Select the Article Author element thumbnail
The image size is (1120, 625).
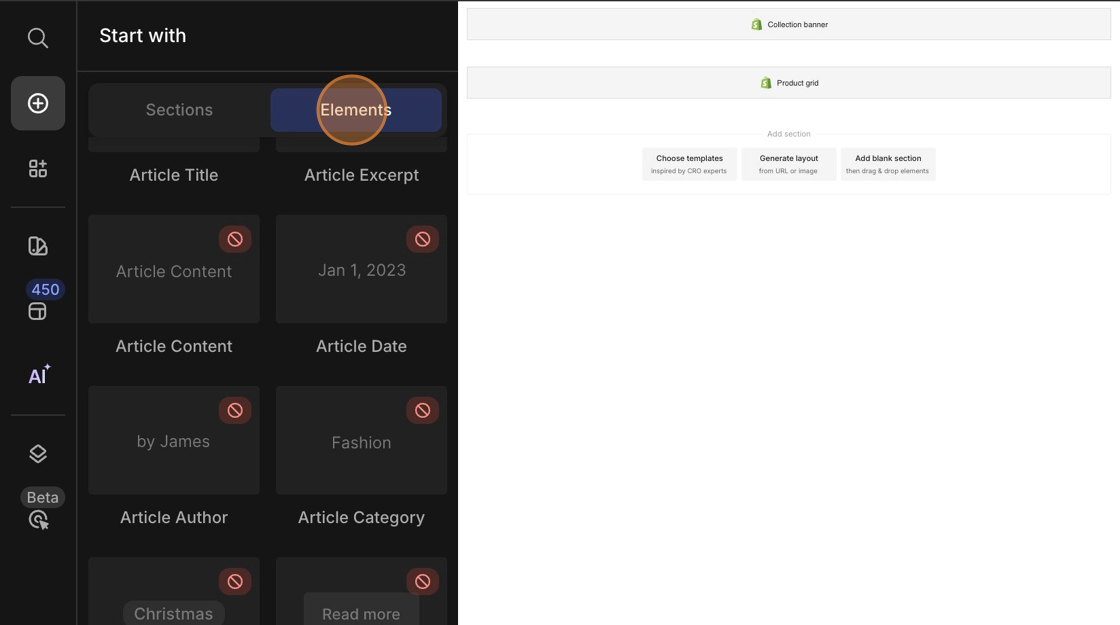[x=173, y=442]
